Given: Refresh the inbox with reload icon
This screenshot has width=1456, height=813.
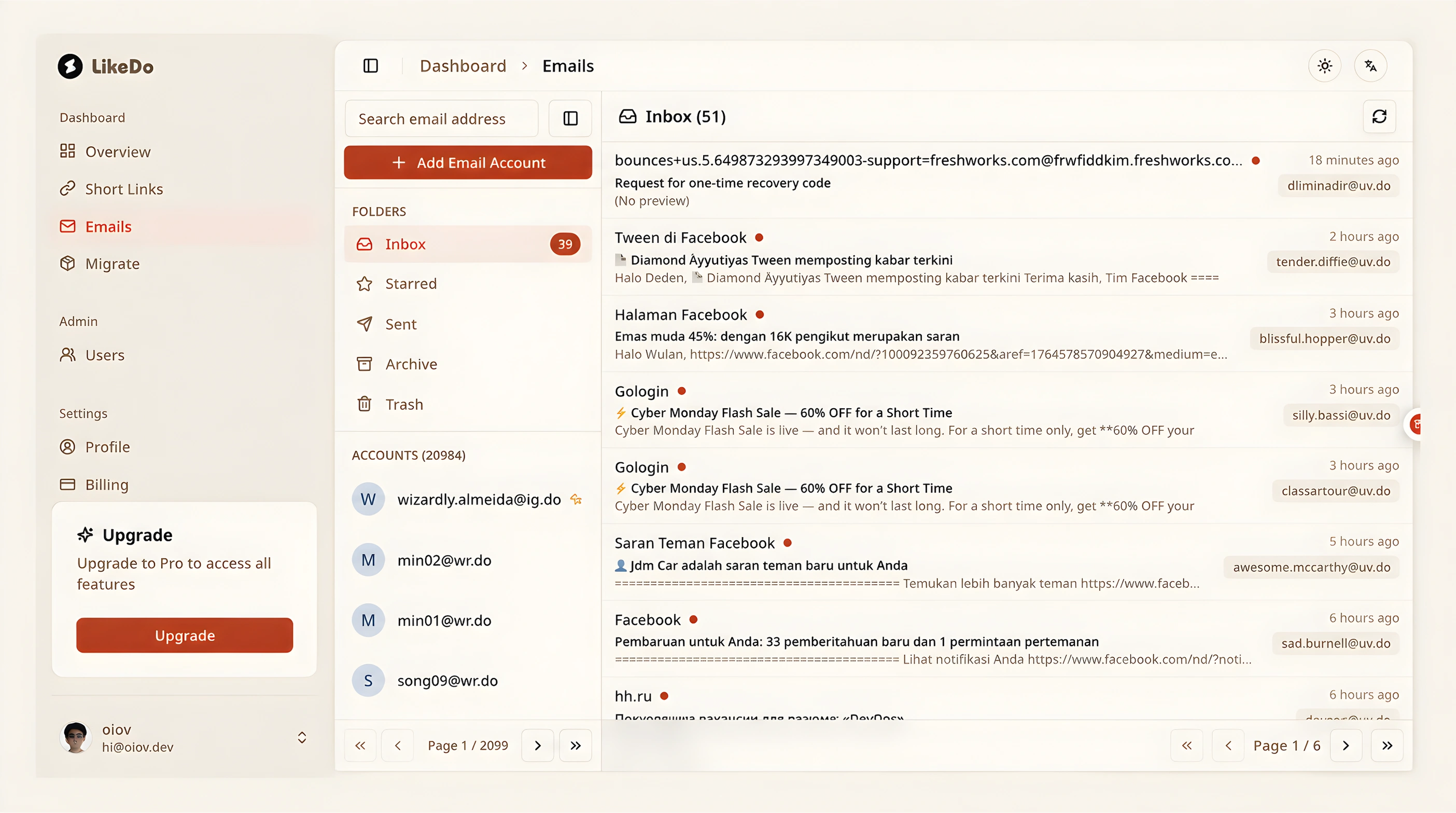Looking at the screenshot, I should coord(1379,116).
